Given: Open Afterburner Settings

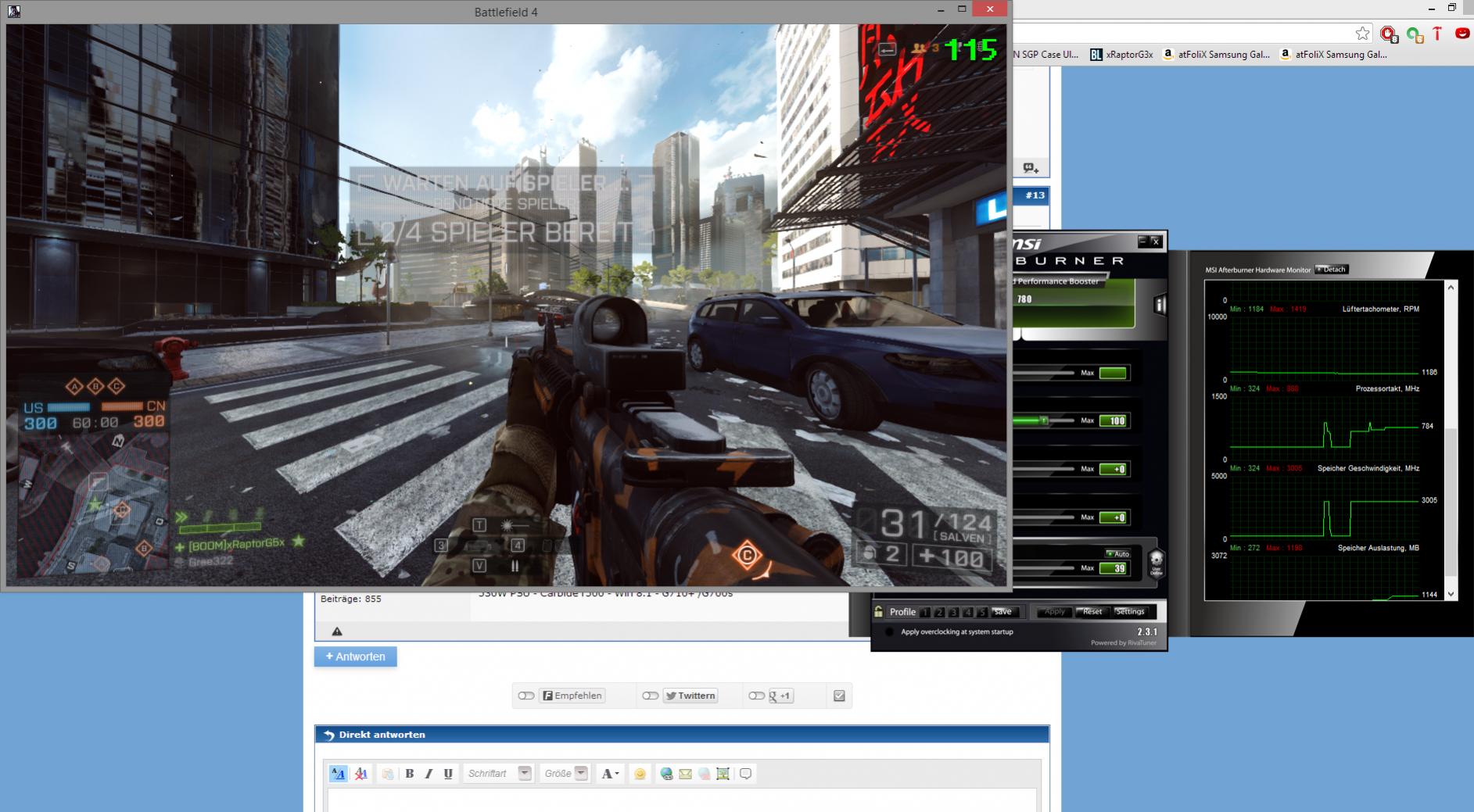Looking at the screenshot, I should pos(1130,612).
